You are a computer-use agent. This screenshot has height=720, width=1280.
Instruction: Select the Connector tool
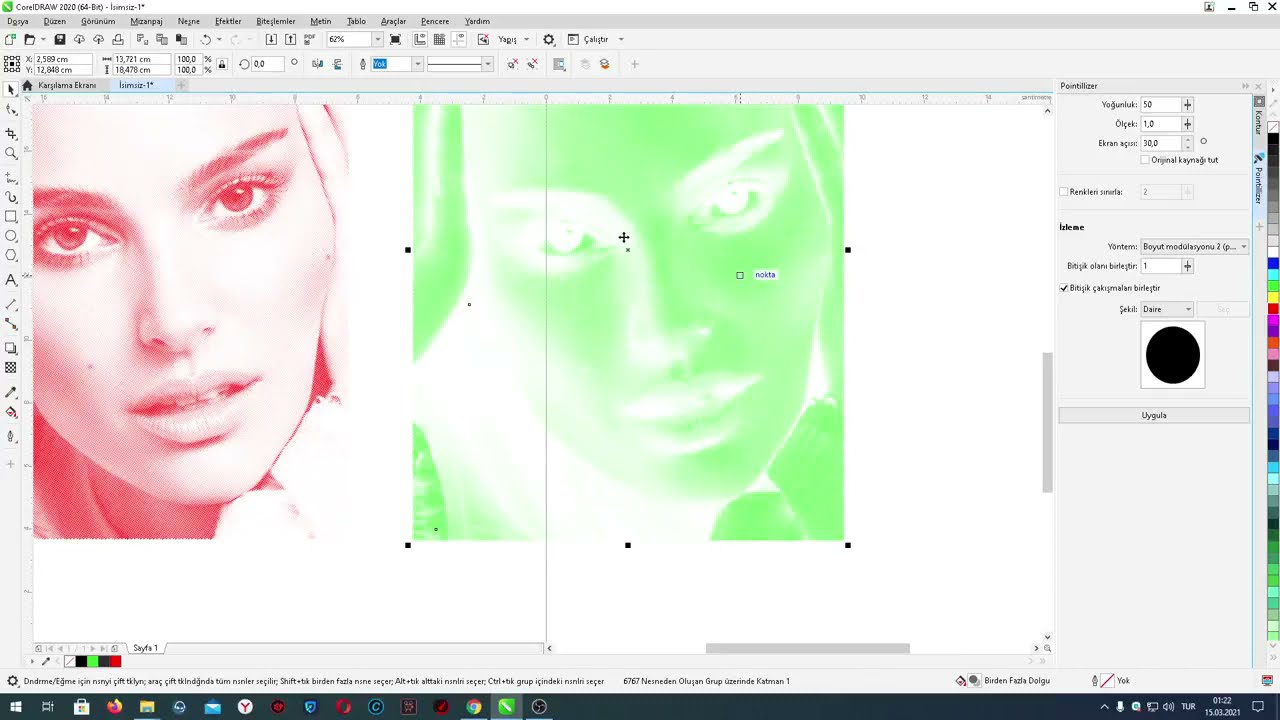[11, 325]
